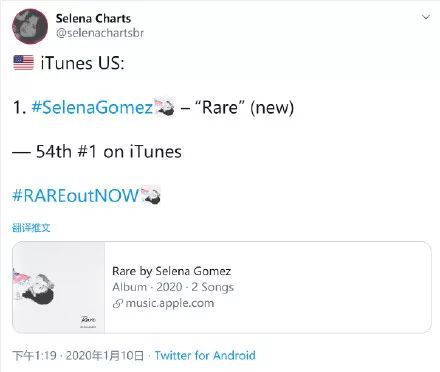The image size is (440, 372).
Task: Expand the tweet options chevron menu
Action: 426,17
